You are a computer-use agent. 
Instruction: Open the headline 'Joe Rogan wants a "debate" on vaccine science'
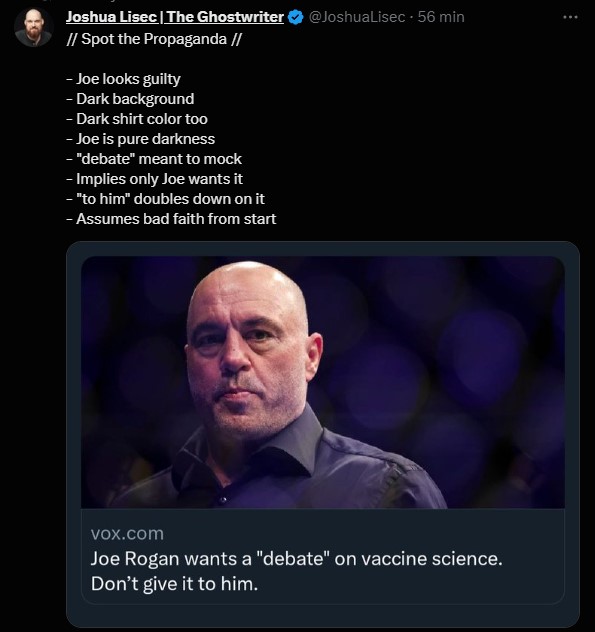tap(296, 559)
